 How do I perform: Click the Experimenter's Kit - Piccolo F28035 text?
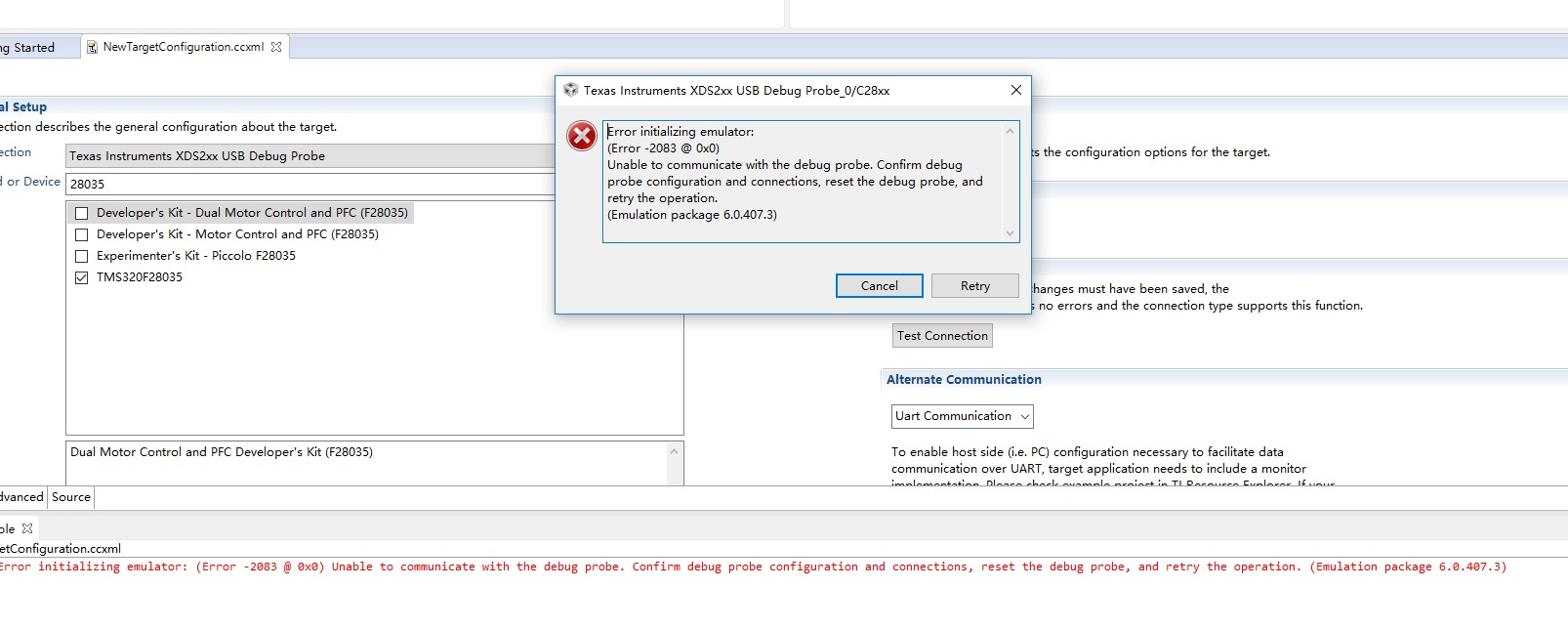196,256
